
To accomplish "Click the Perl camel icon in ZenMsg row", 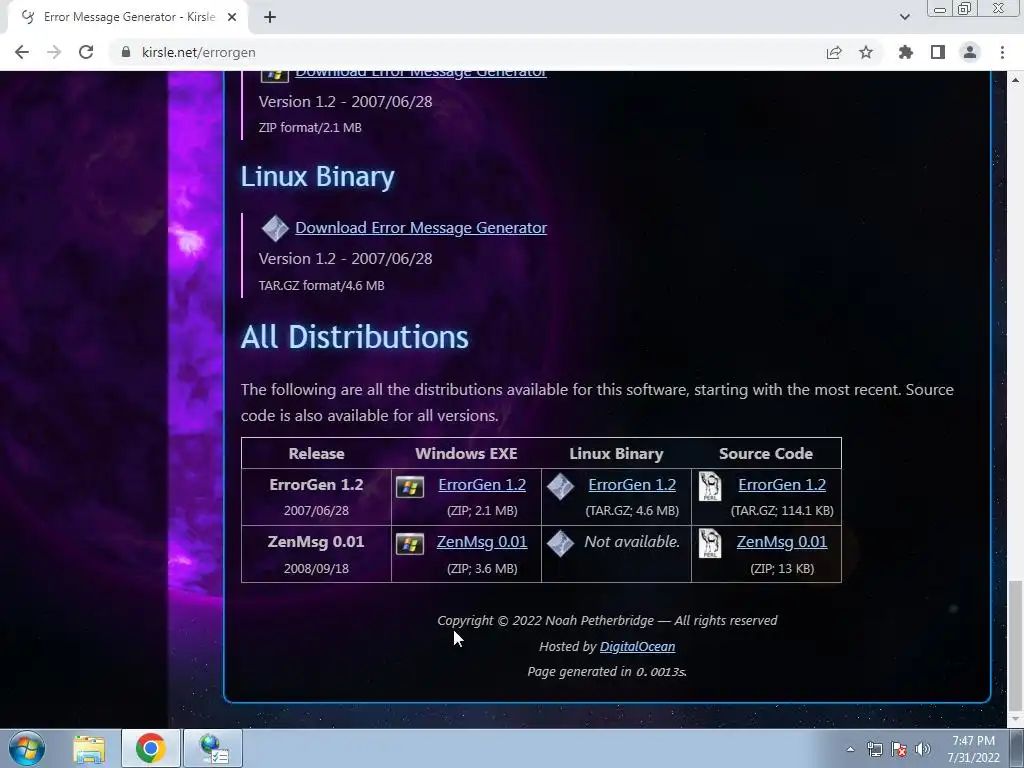I will coord(710,543).
